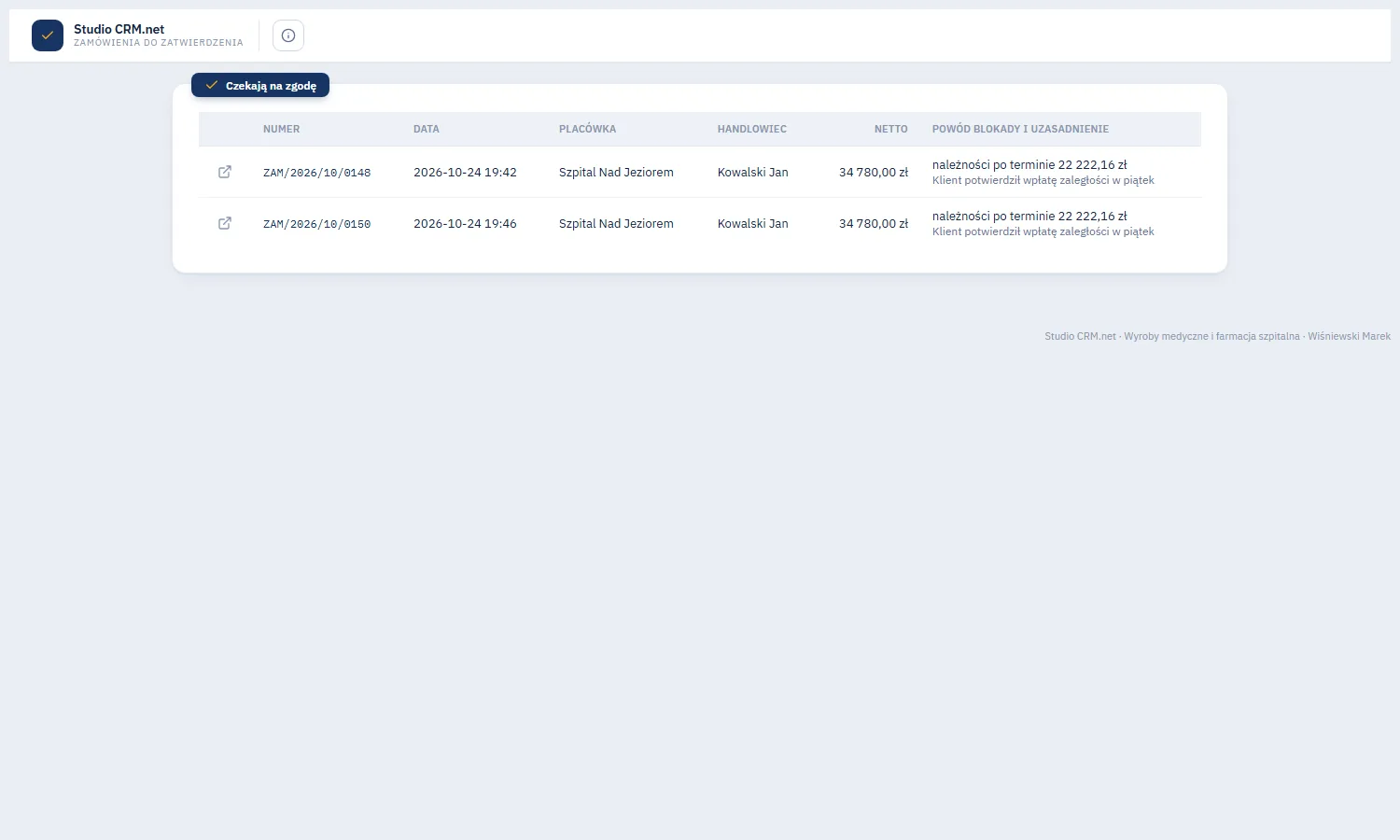Click date 2026-10-24 19:46
The height and width of the screenshot is (840, 1400).
click(465, 224)
